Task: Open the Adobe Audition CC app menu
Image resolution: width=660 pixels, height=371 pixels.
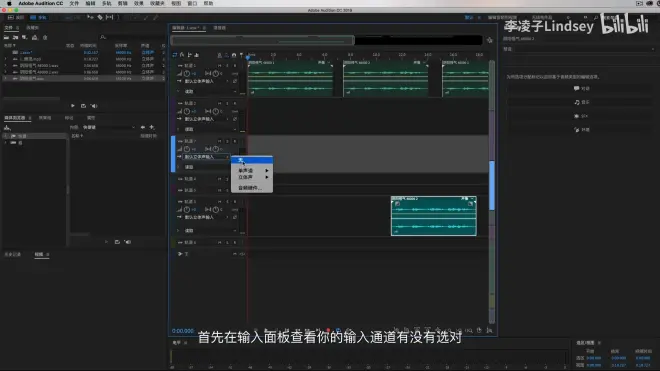Action: pyautogui.click(x=40, y=3)
